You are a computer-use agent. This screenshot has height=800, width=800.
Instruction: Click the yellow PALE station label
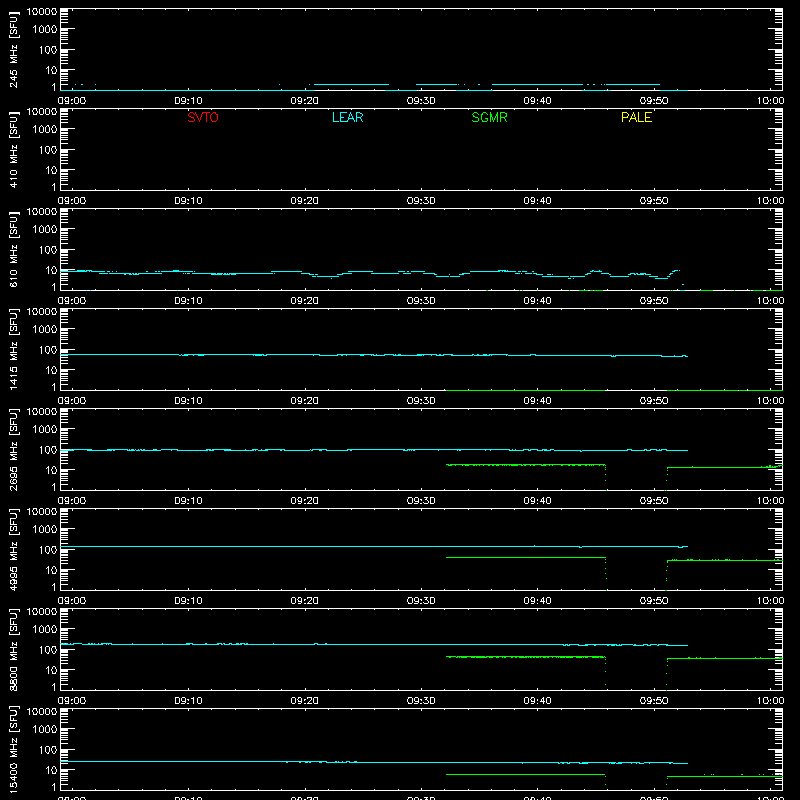[636, 117]
